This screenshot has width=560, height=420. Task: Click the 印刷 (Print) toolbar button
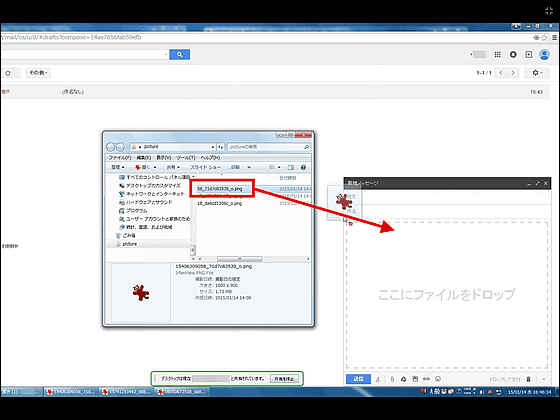click(235, 167)
